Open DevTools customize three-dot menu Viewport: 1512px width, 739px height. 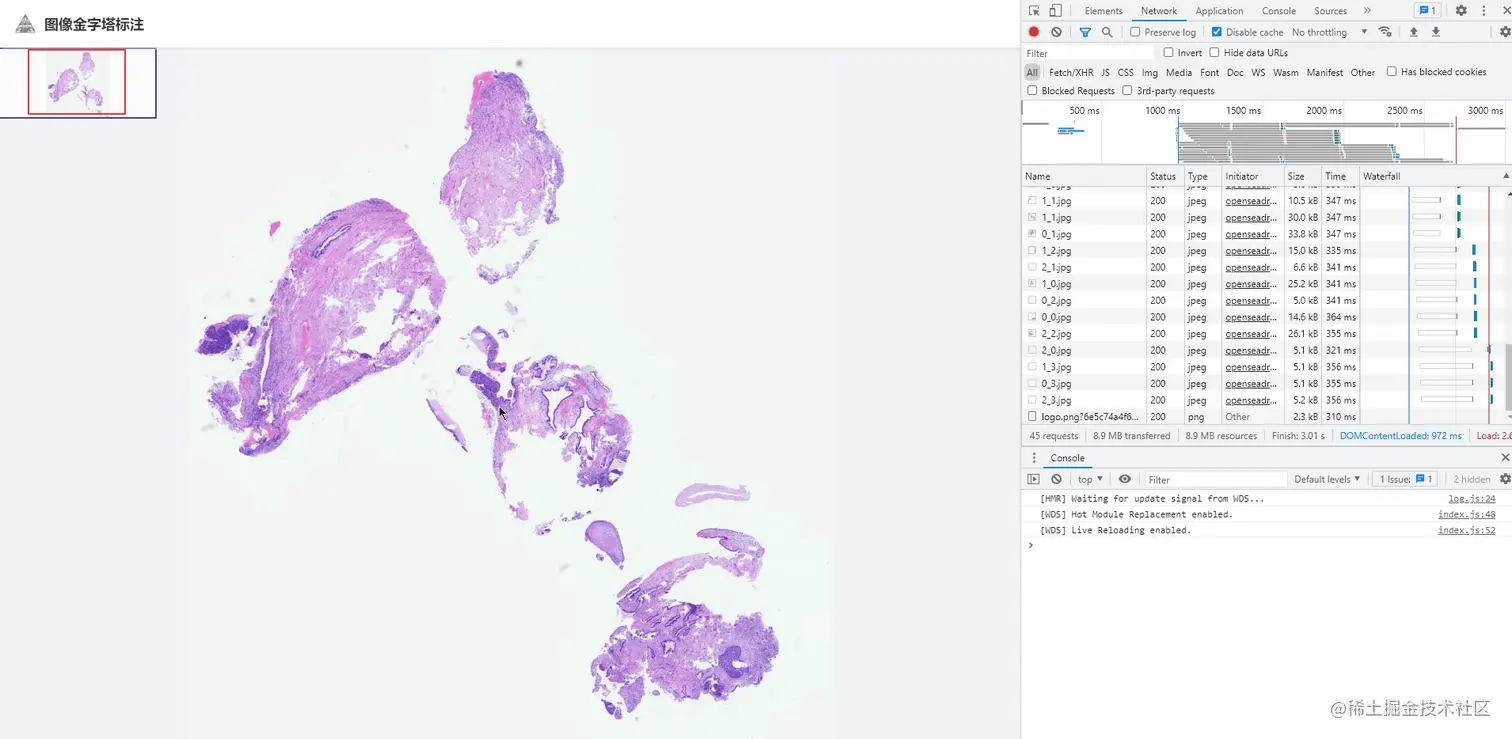[x=1483, y=11]
